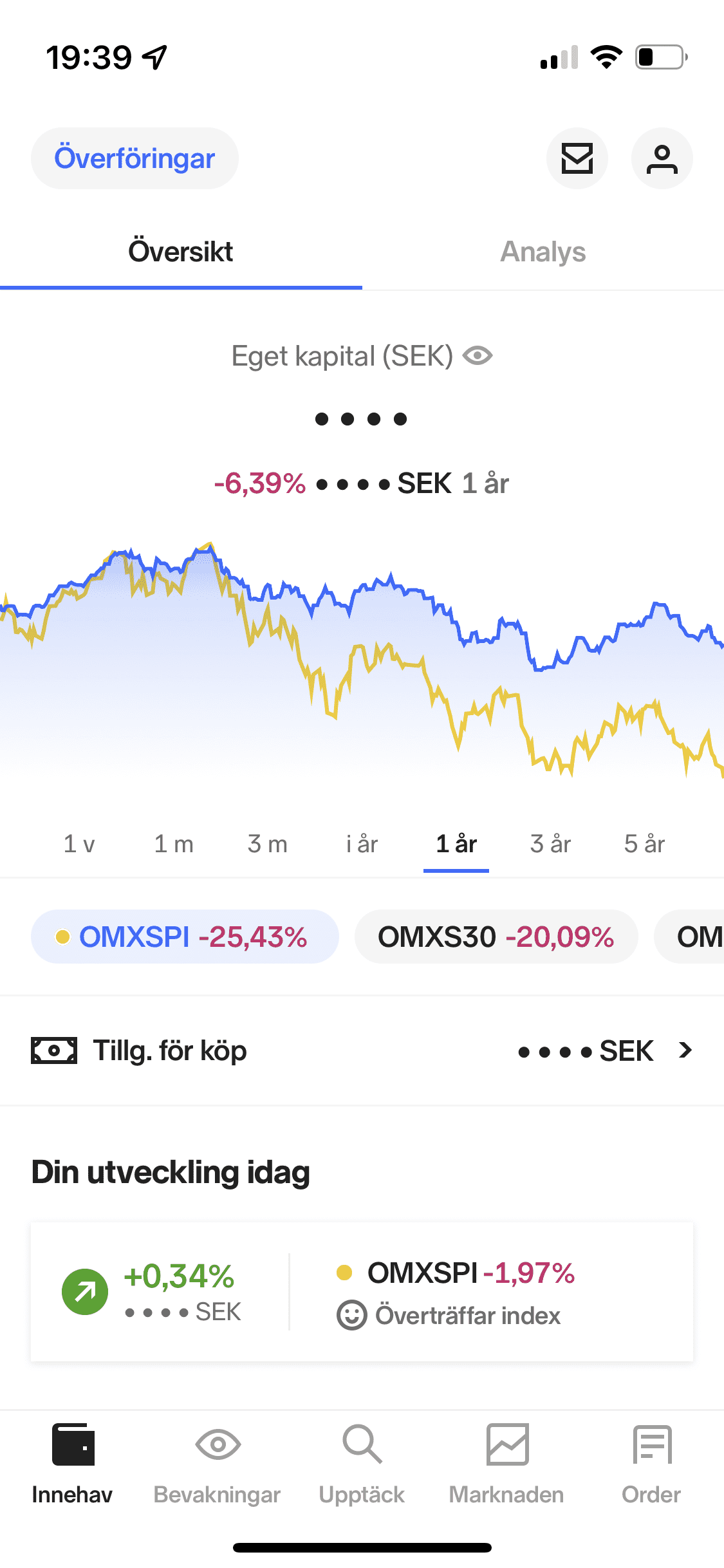The image size is (724, 1568).
Task: Tap the Överföringar button
Action: pos(135,158)
